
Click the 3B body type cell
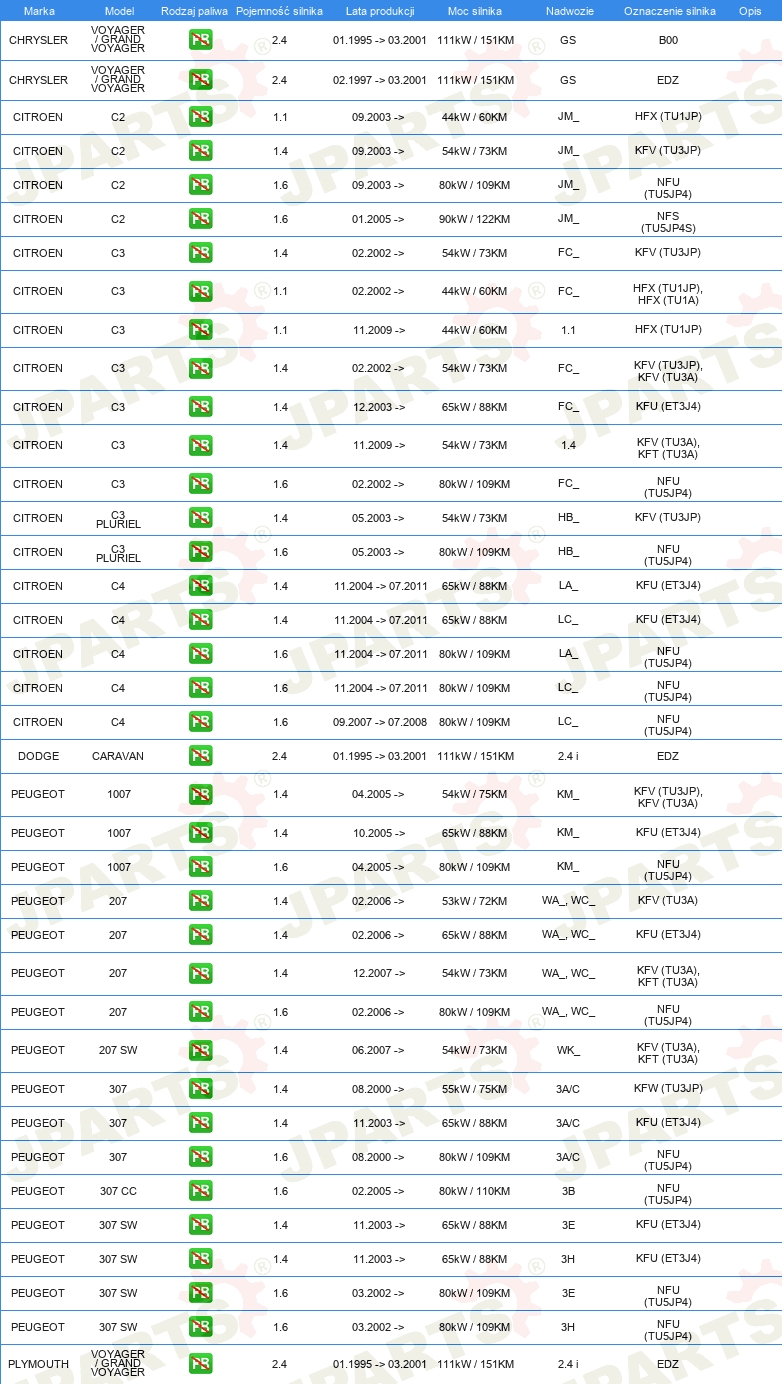tap(568, 1191)
